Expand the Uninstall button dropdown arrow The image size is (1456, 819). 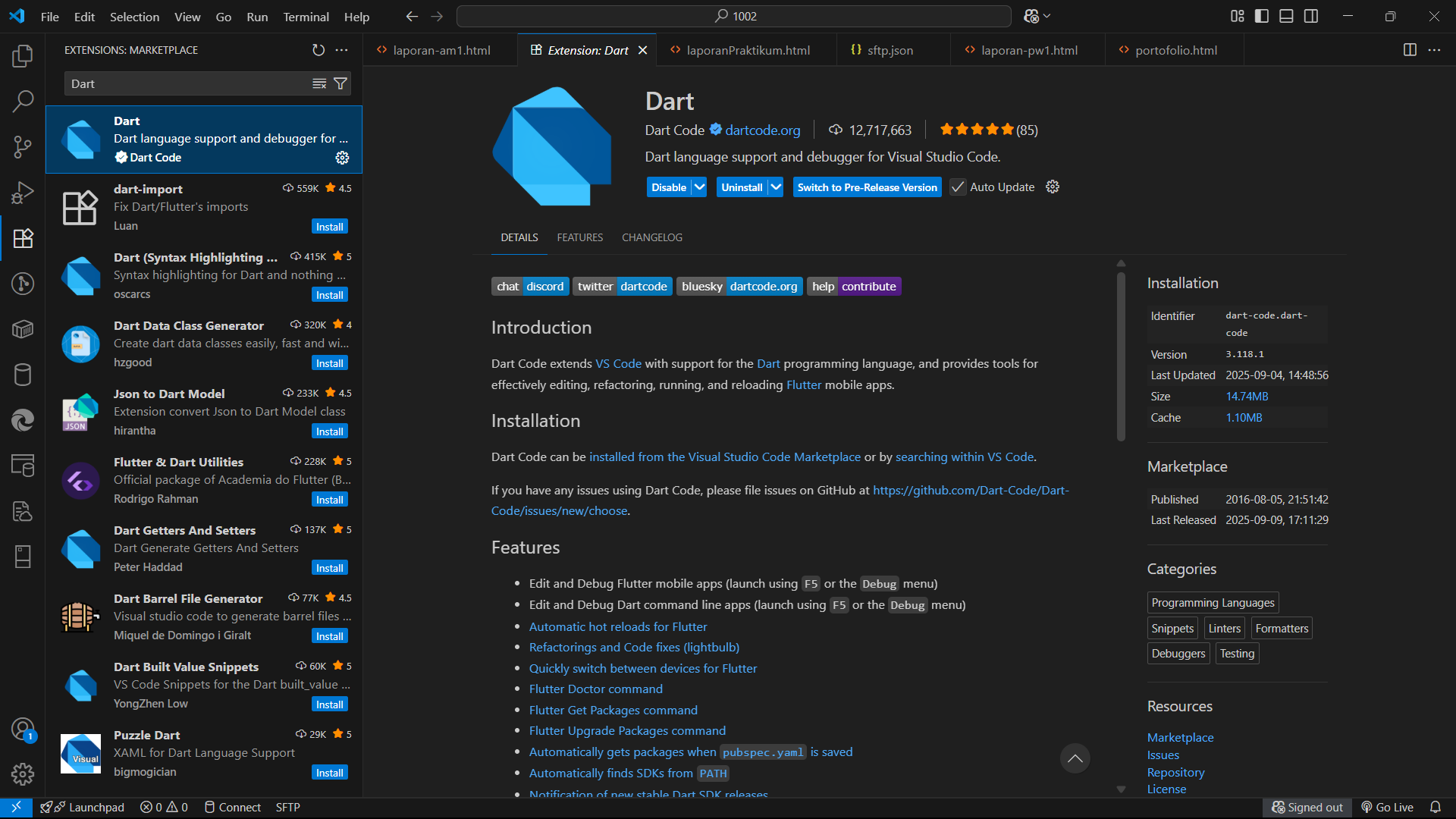pos(776,187)
